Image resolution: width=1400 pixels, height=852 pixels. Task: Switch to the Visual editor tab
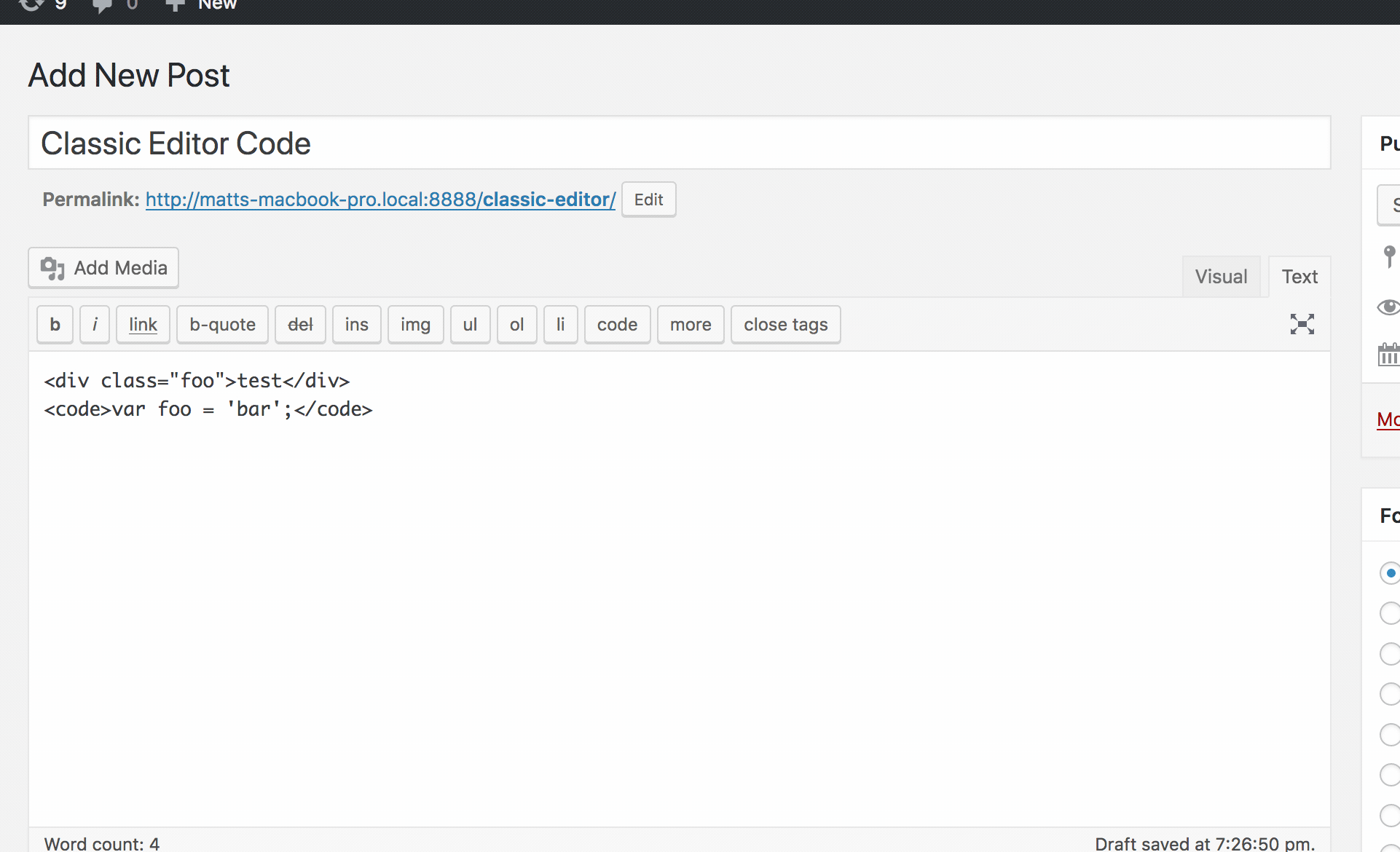1221,276
